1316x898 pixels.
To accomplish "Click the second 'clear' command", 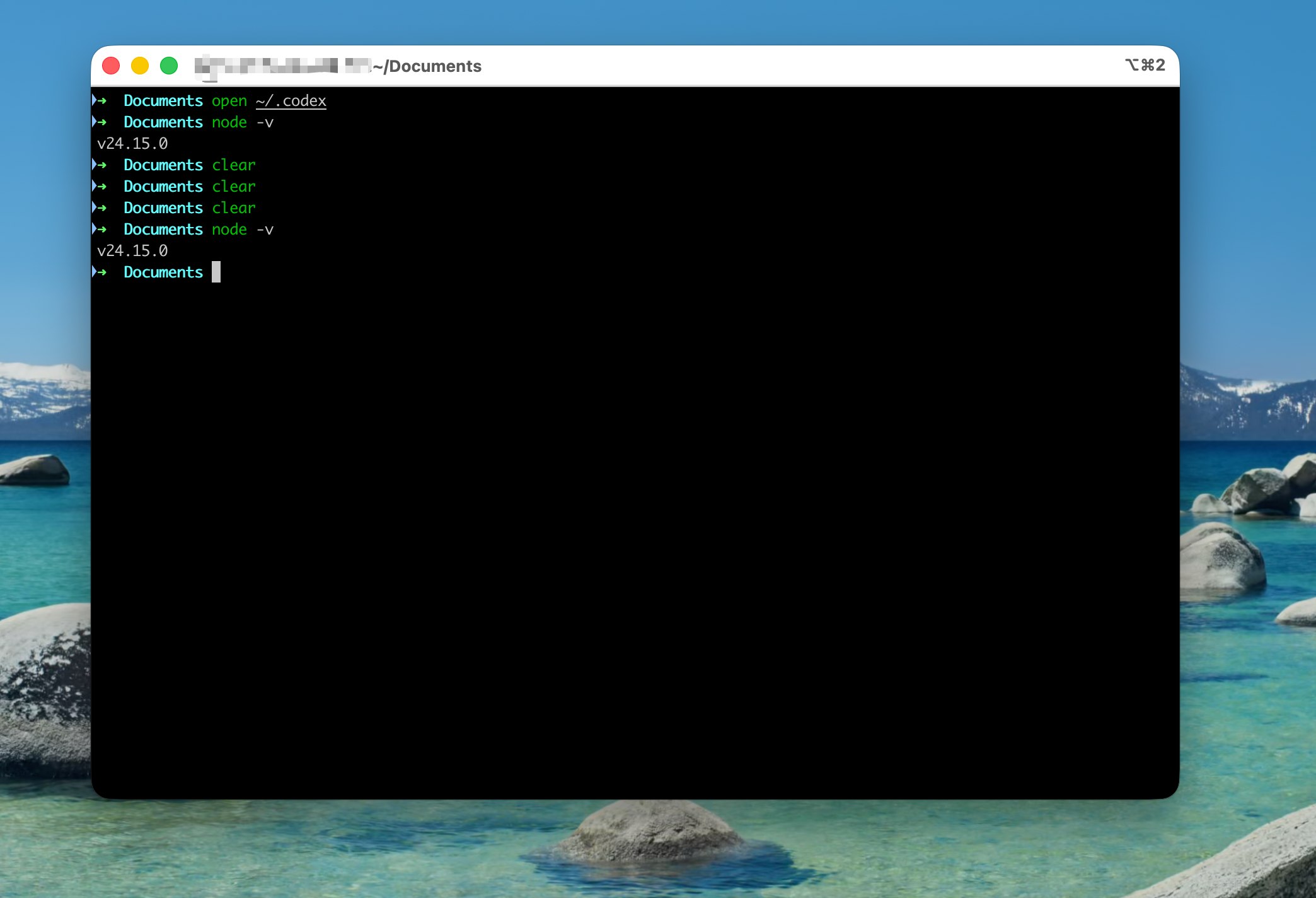I will click(x=234, y=187).
